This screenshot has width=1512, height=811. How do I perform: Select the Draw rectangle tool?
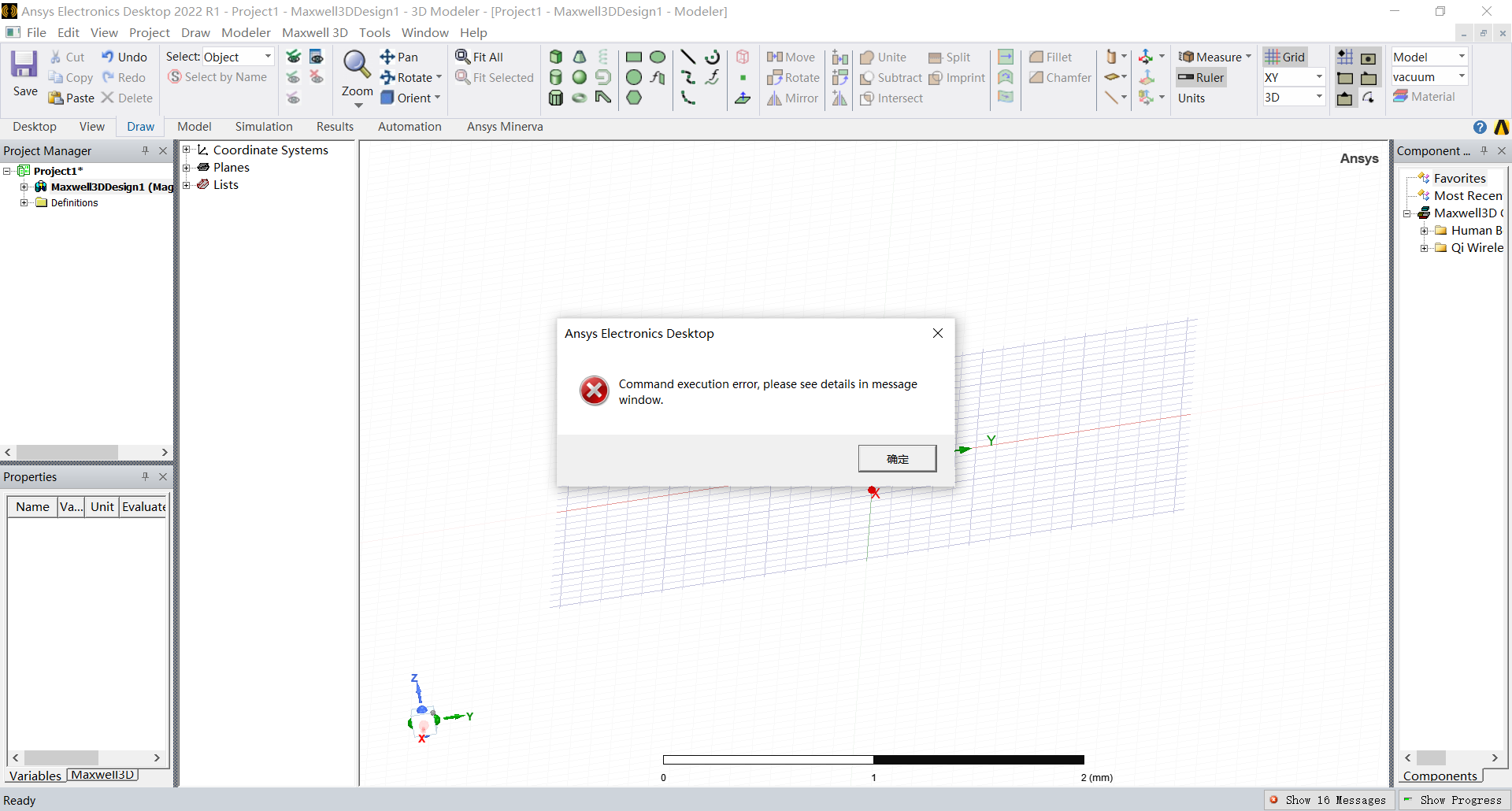click(634, 57)
